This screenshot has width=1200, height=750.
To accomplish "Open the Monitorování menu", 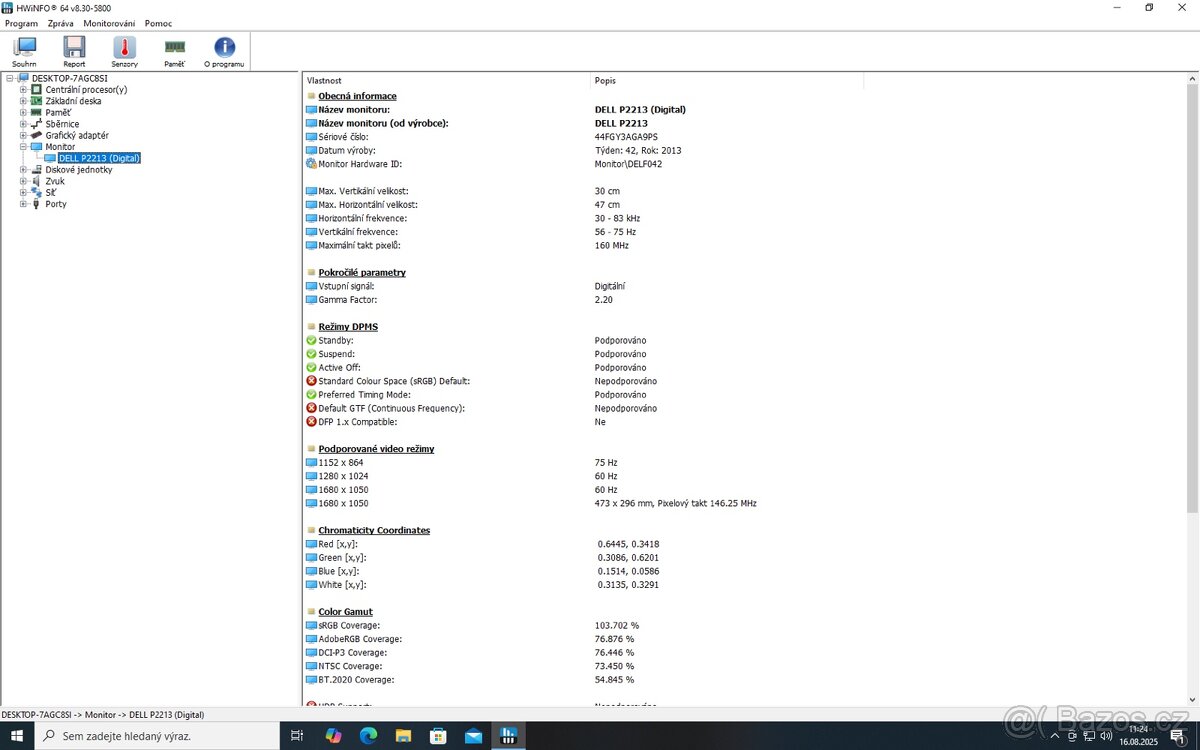I will (x=108, y=23).
